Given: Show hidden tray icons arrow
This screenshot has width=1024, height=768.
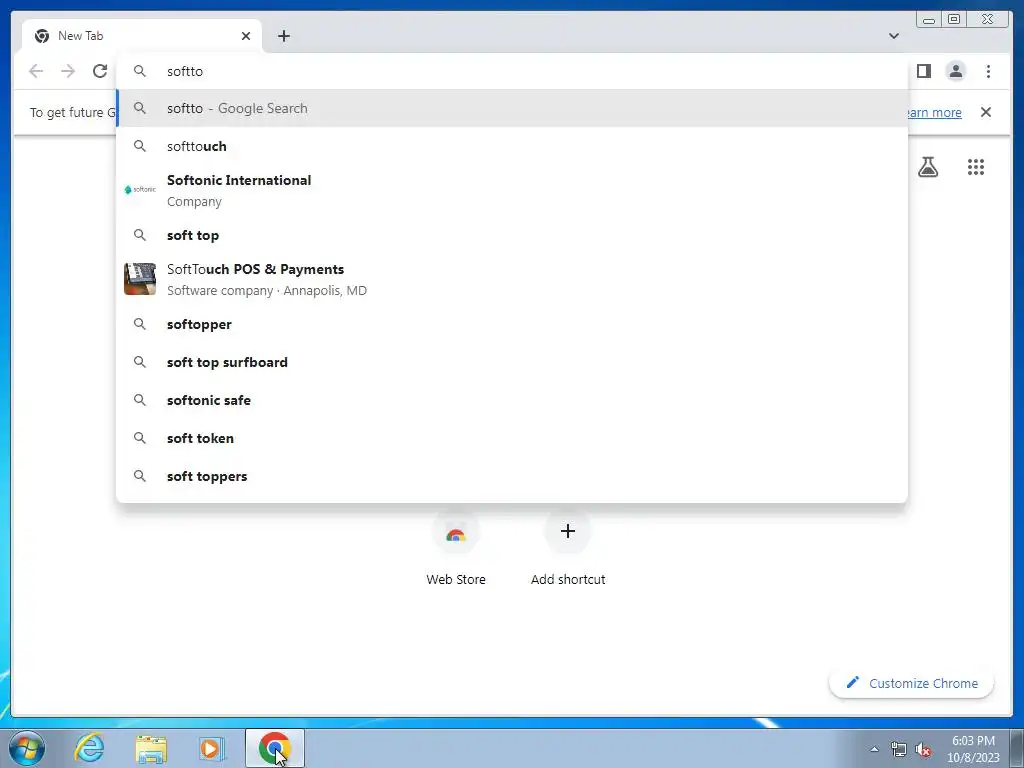Looking at the screenshot, I should [x=874, y=749].
